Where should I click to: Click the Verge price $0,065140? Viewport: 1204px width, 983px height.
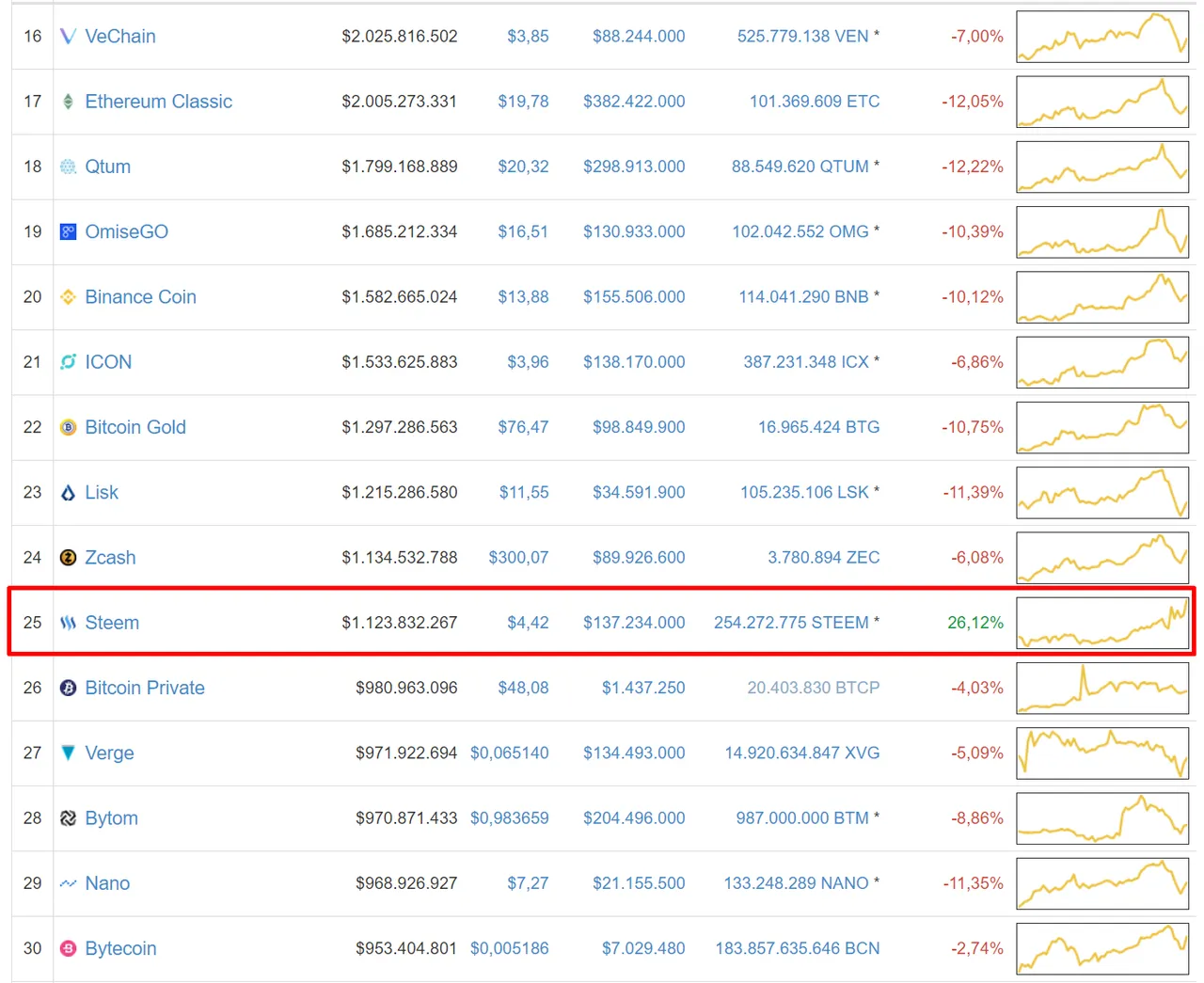pyautogui.click(x=510, y=753)
